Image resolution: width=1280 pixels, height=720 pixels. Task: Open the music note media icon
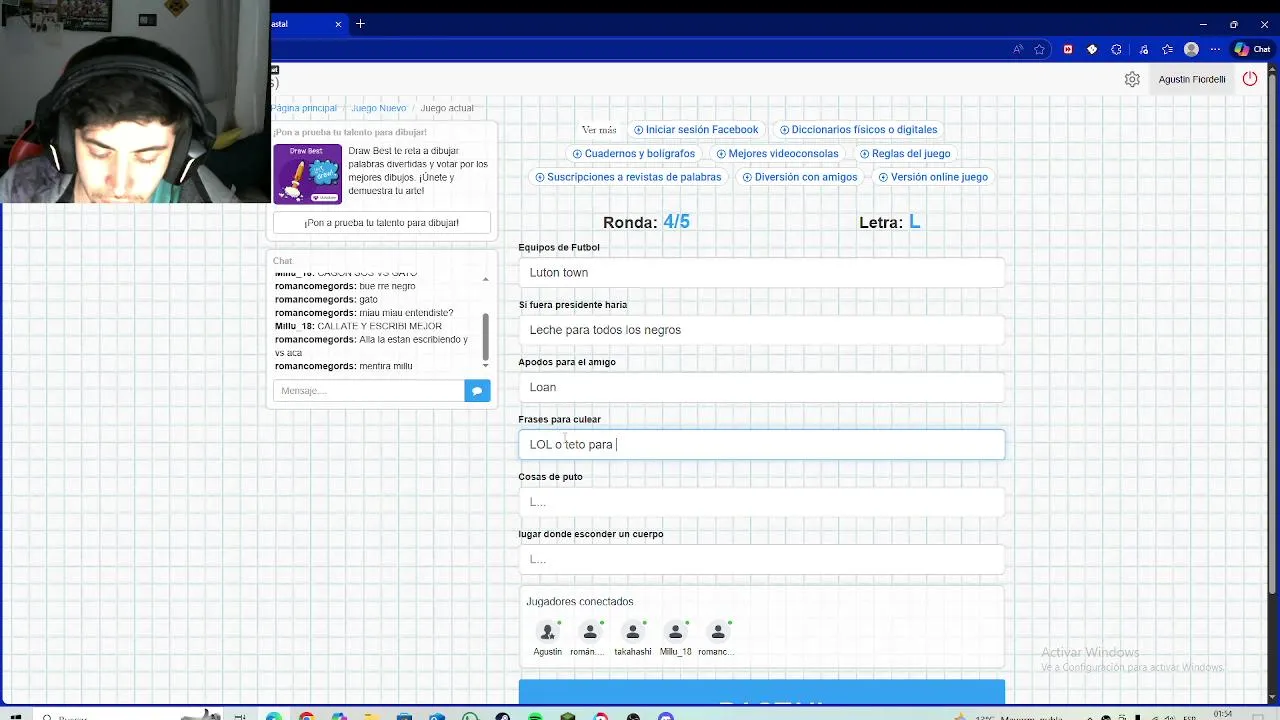(x=1144, y=49)
